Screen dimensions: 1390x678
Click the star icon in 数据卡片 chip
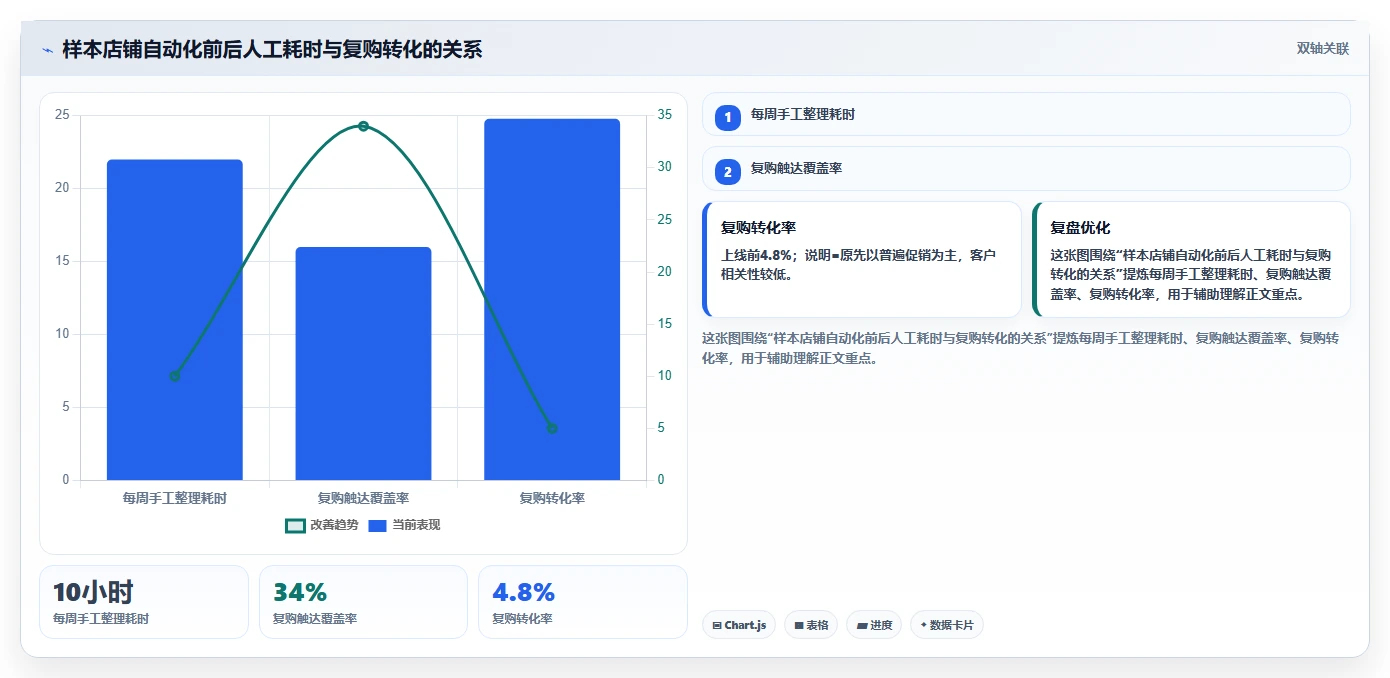pyautogui.click(x=923, y=625)
